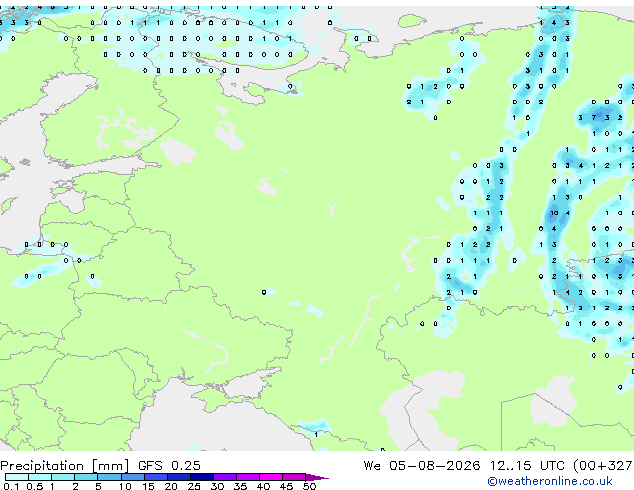This screenshot has width=634, height=490.
Task: Pick the 30–35 mm purple legend swatch
Action: (x=225, y=477)
